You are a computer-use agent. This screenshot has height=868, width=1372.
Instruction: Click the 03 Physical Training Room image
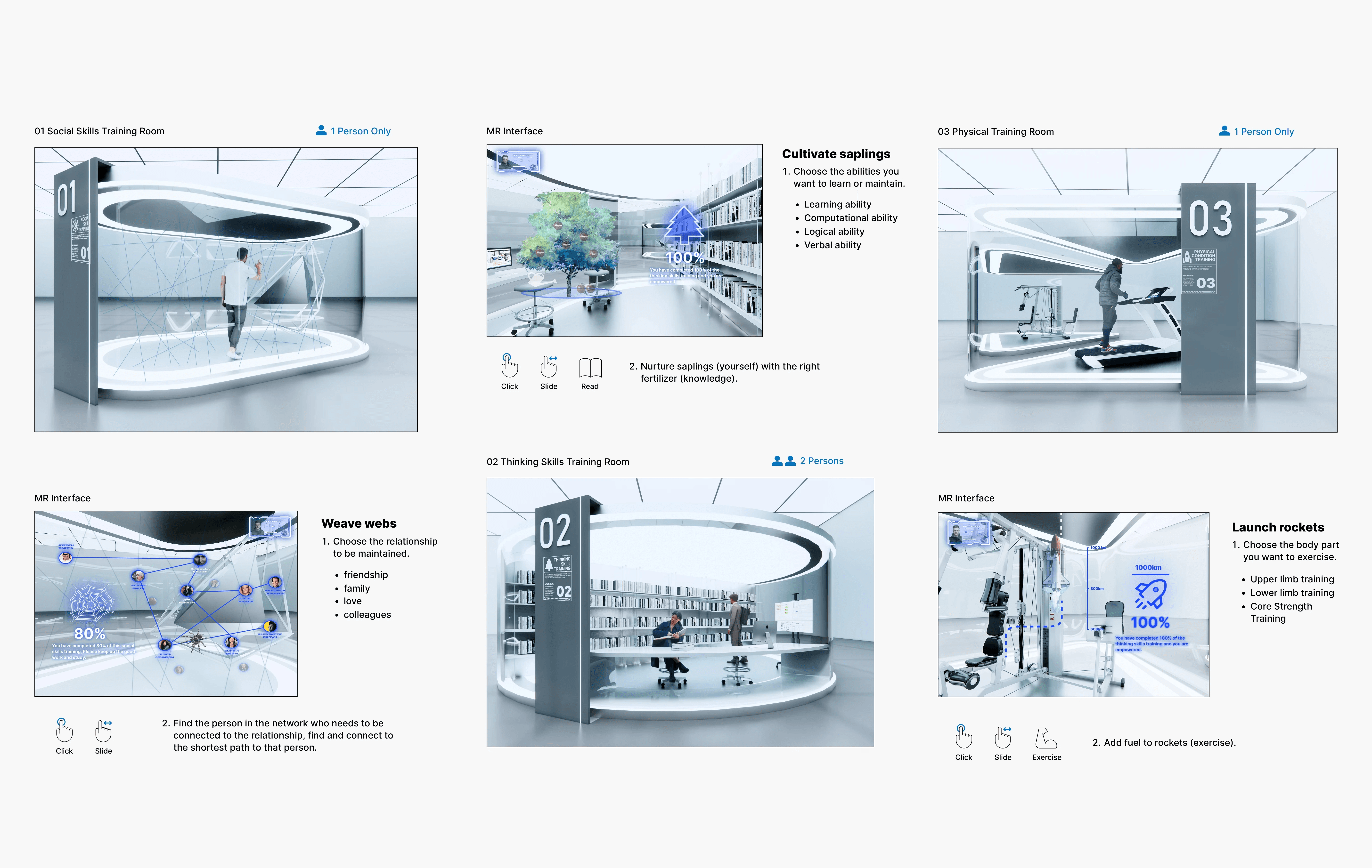[x=1137, y=290]
